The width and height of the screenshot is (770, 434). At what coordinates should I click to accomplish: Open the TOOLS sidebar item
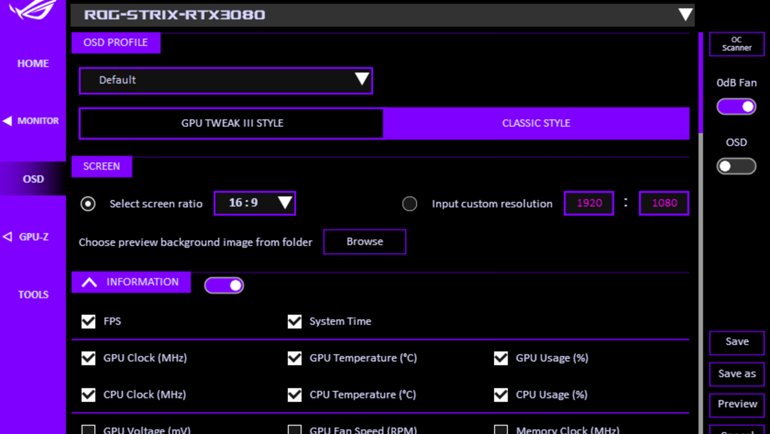click(x=33, y=295)
